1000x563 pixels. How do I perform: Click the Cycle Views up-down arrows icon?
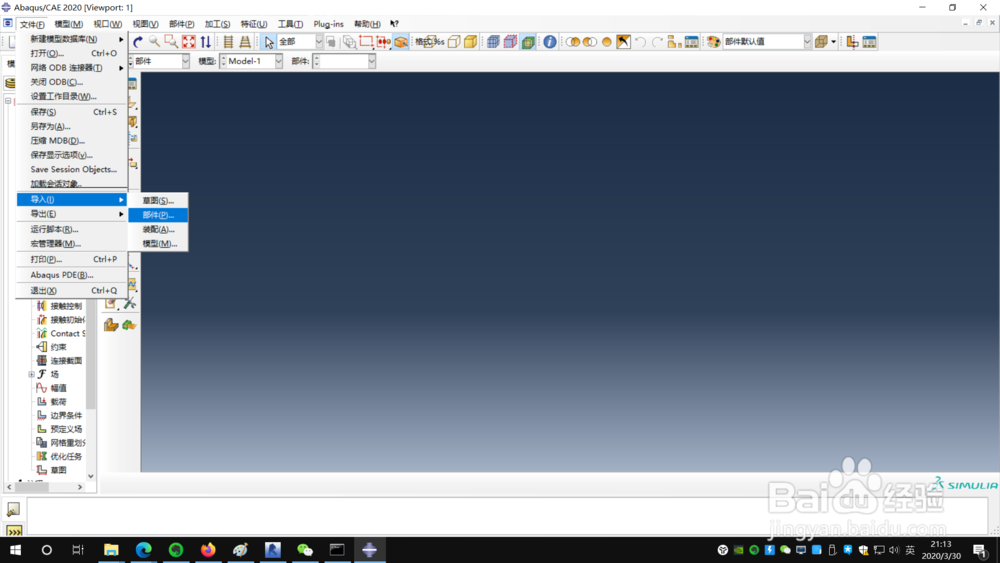point(205,42)
